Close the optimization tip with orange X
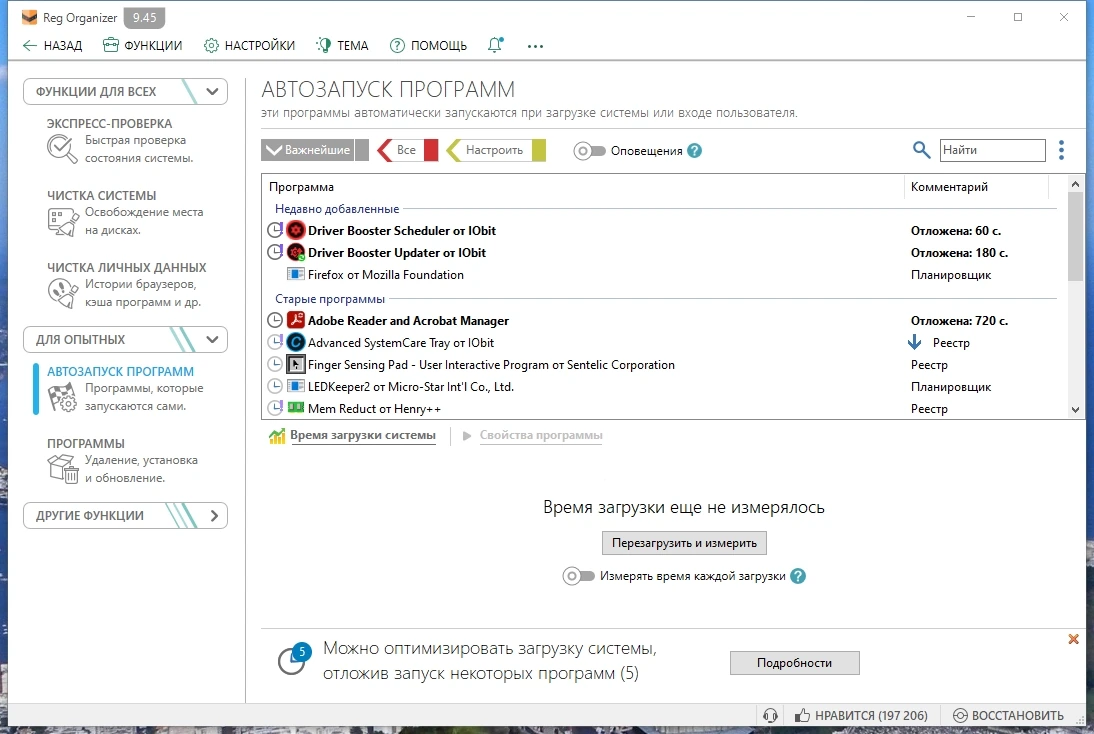1094x734 pixels. pos(1074,639)
